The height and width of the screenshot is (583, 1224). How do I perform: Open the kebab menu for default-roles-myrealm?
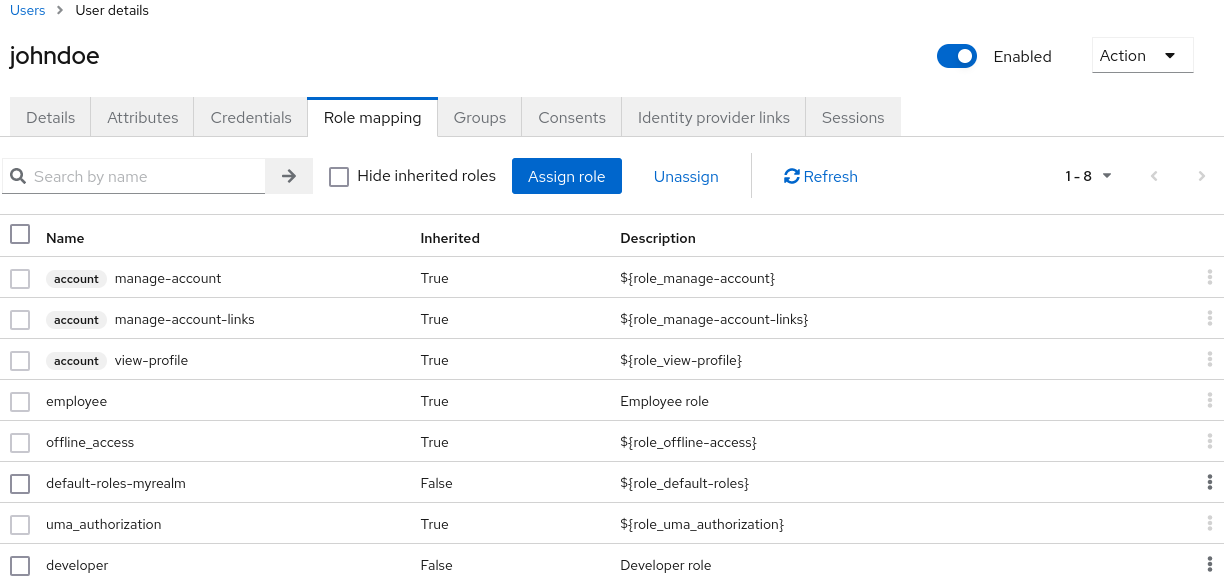coord(1210,483)
